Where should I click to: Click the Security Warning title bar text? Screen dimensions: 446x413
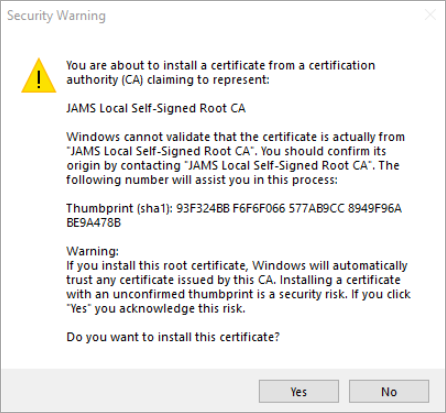tap(56, 16)
